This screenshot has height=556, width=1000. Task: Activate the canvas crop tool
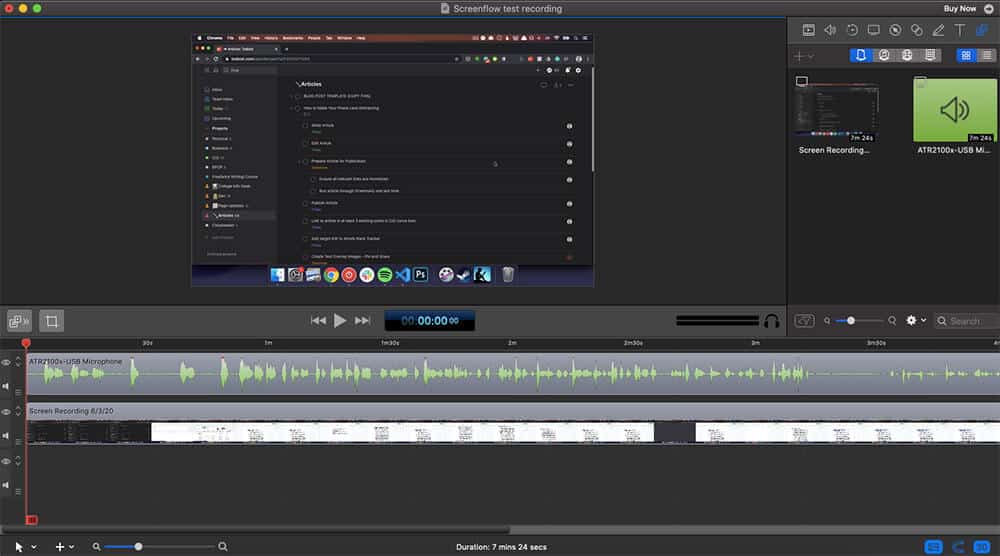[52, 321]
